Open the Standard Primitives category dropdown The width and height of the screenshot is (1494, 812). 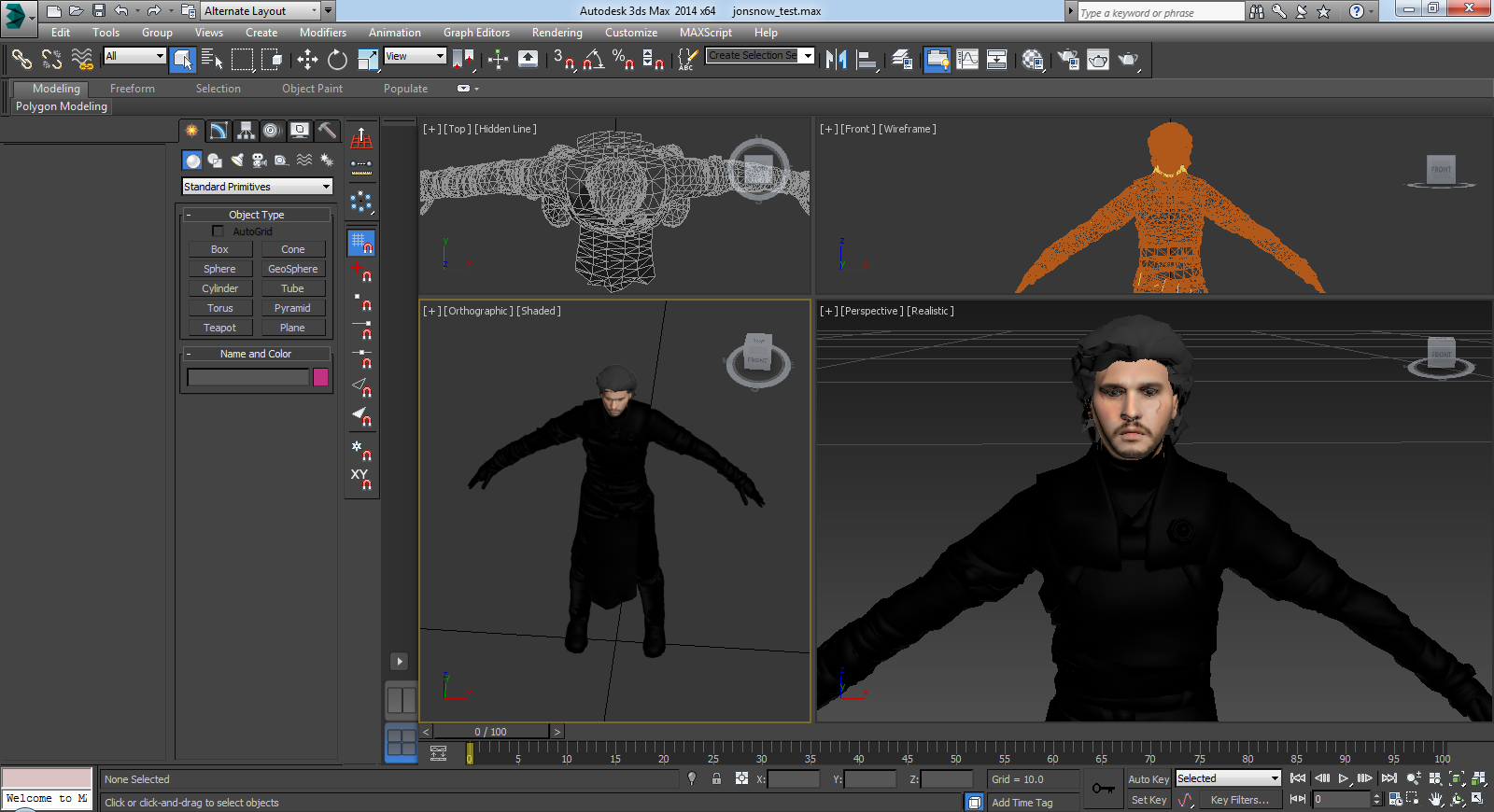pyautogui.click(x=257, y=187)
